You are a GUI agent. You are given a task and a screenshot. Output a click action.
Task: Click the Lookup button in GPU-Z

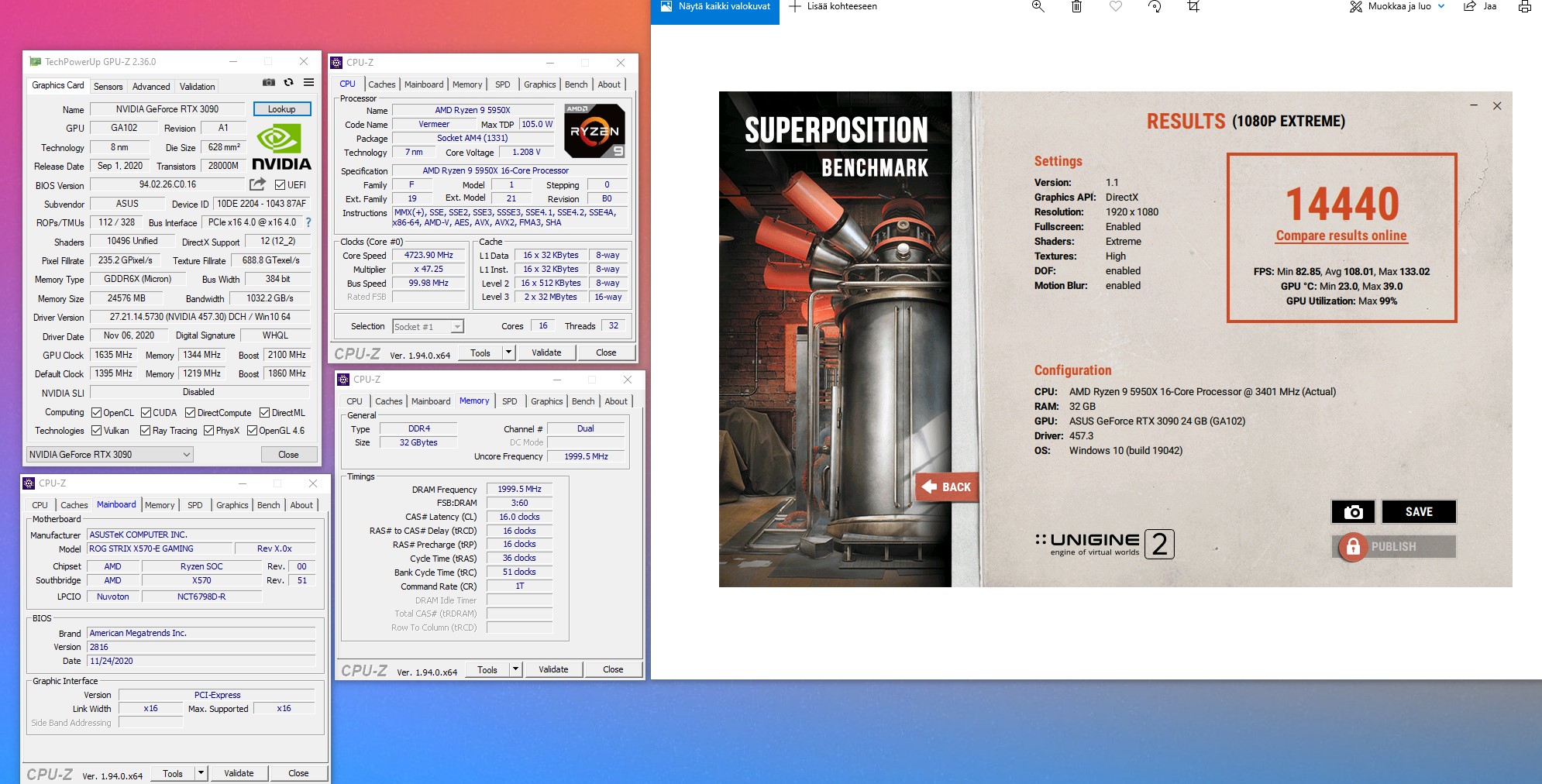282,109
